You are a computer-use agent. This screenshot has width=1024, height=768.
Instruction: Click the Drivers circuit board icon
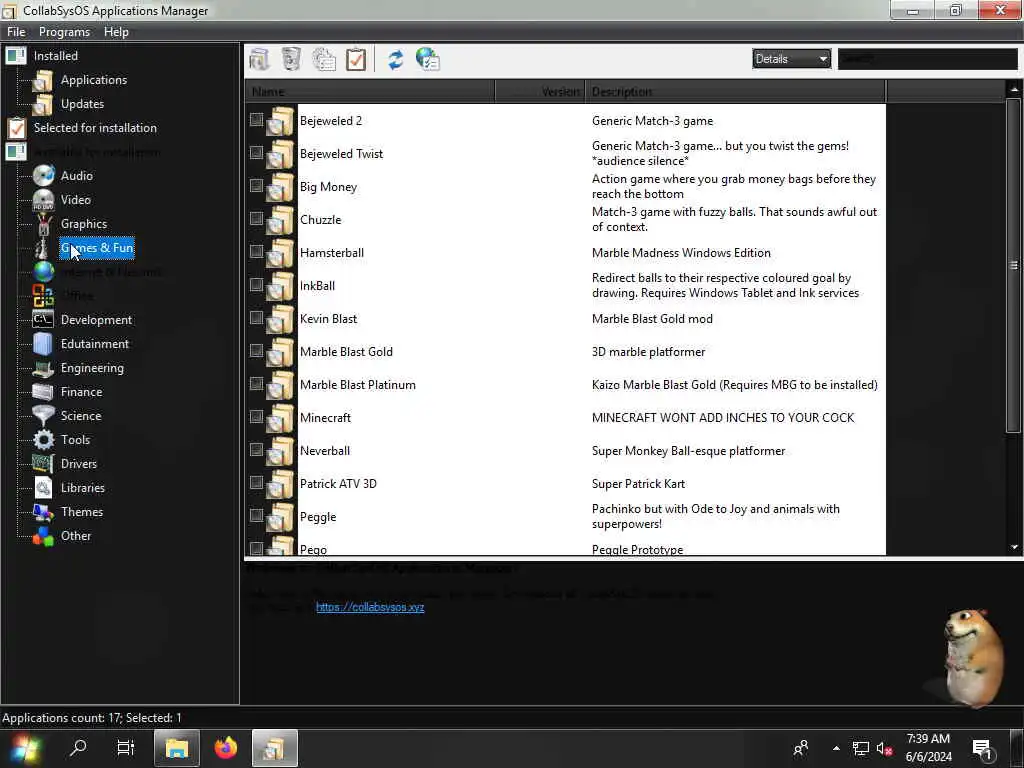(x=43, y=464)
